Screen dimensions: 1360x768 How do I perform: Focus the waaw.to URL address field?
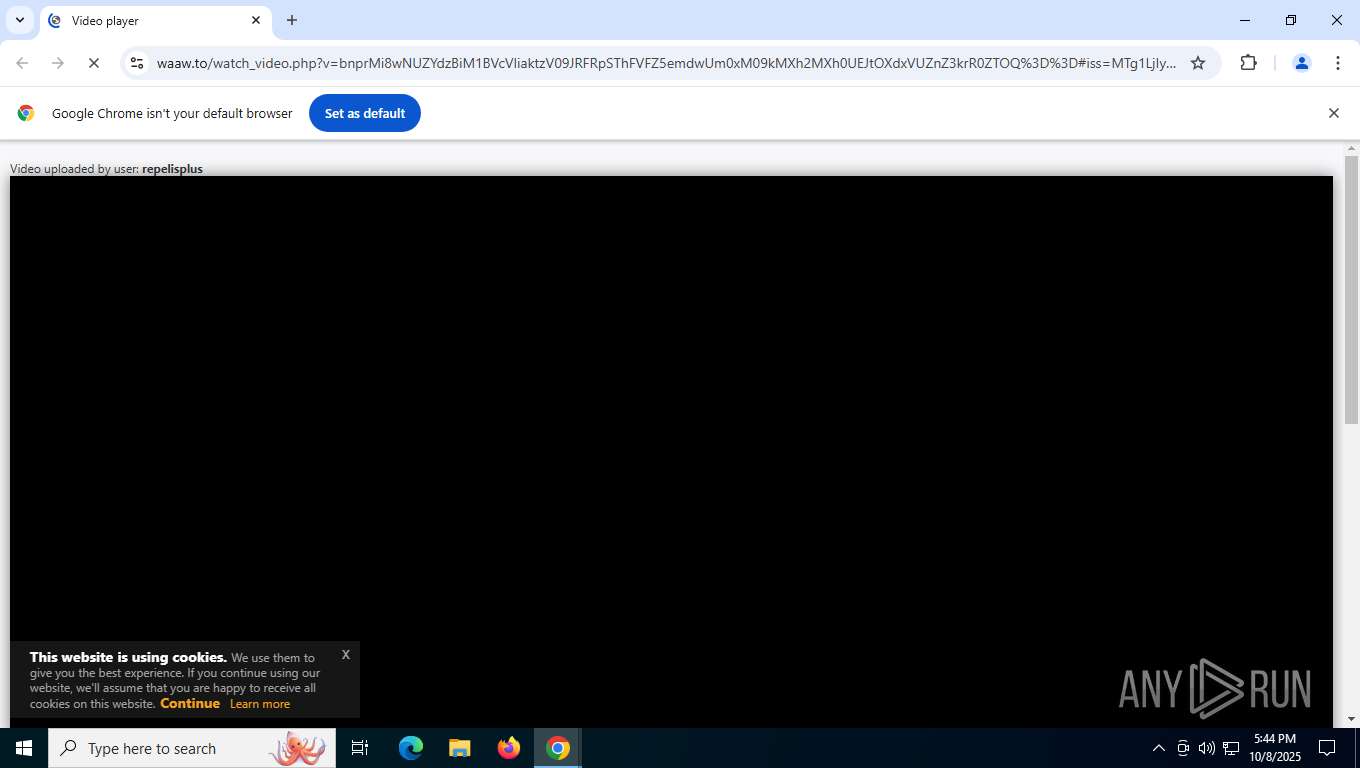coord(666,63)
